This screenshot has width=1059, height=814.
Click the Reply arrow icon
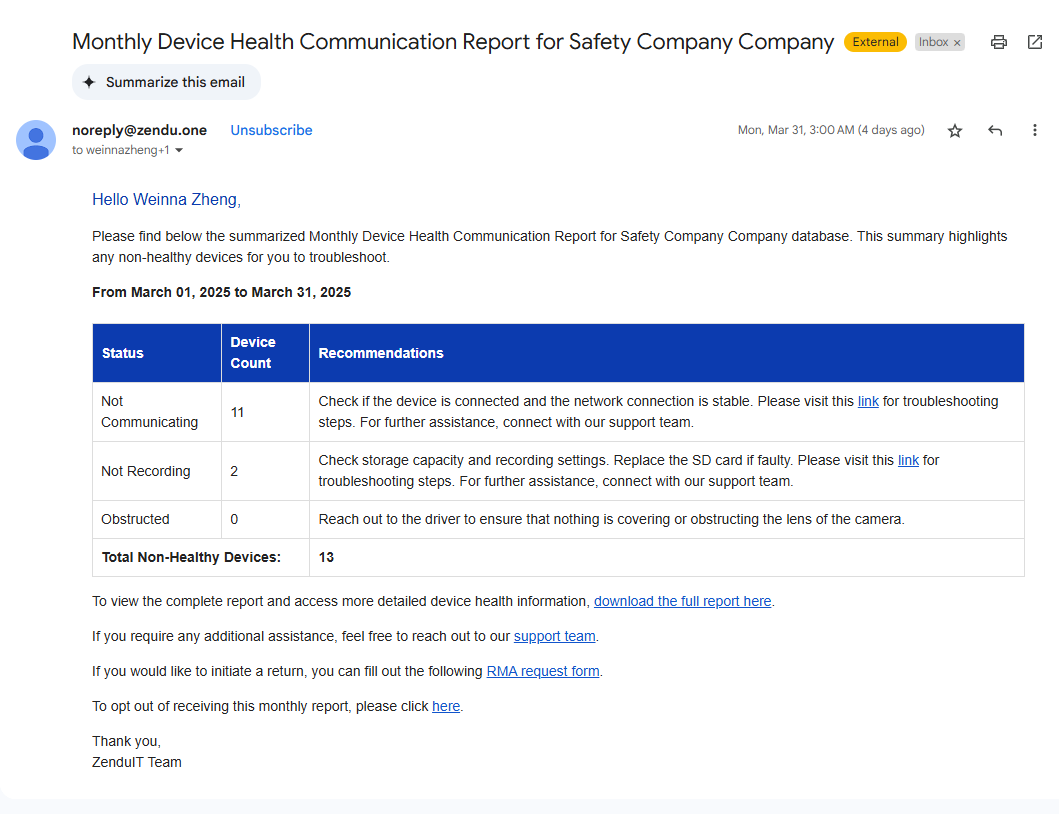pos(995,131)
